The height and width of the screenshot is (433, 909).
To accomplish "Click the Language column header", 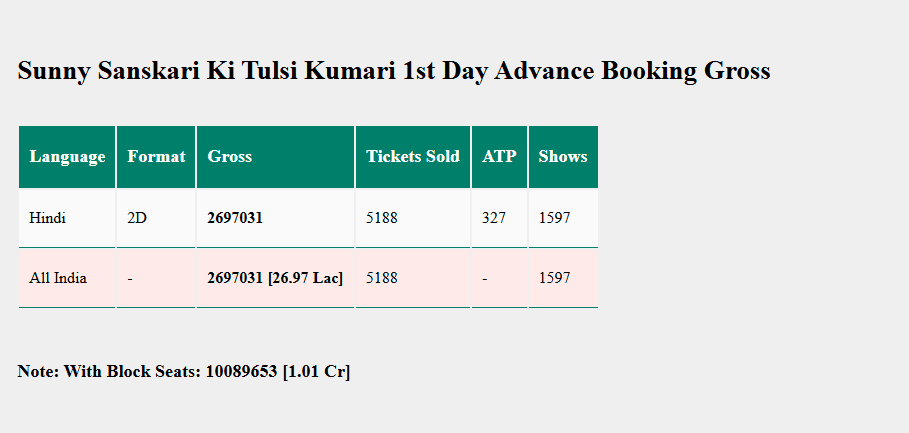I will [x=67, y=157].
